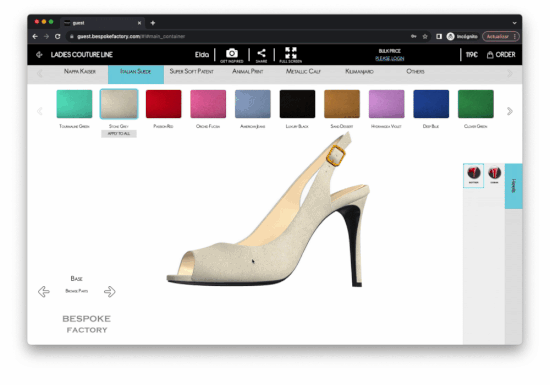Pick the Hydrangea Violet swatch
This screenshot has width=550, height=385.
point(387,104)
